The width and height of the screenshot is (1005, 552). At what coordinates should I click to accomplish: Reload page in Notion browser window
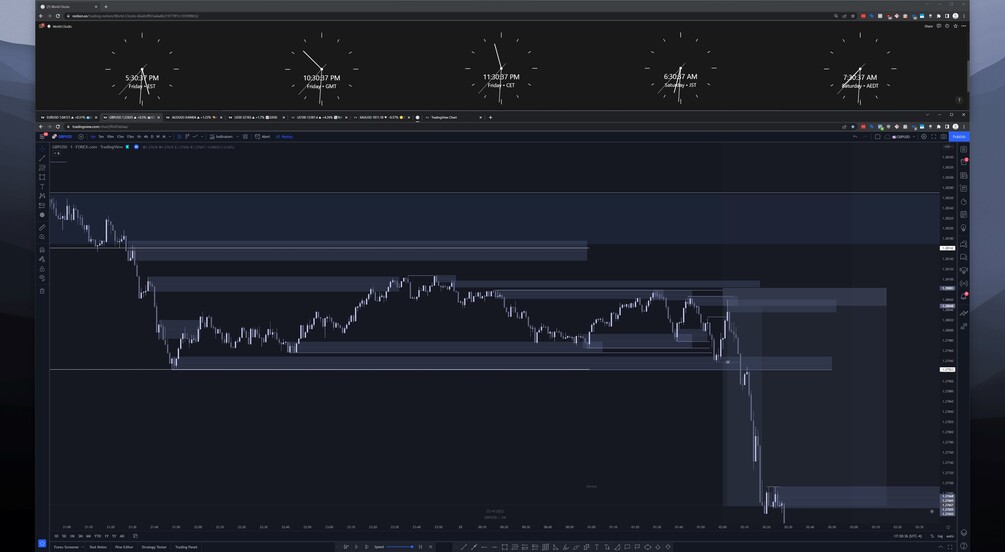click(x=58, y=15)
